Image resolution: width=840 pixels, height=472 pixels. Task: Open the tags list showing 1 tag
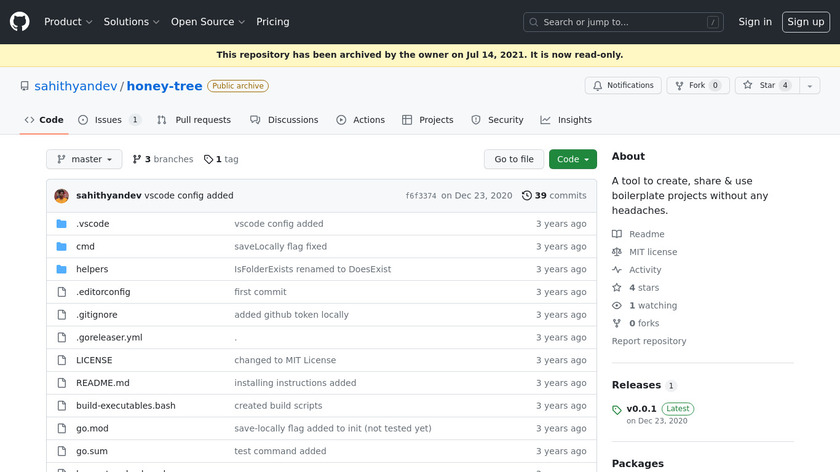221,159
